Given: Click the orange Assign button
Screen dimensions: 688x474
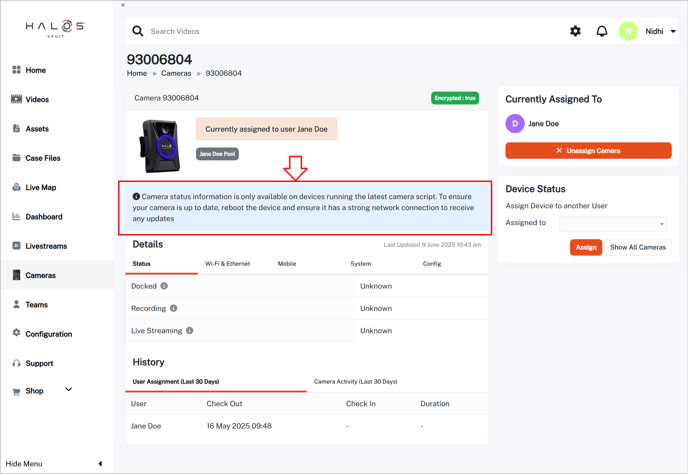Looking at the screenshot, I should click(586, 248).
